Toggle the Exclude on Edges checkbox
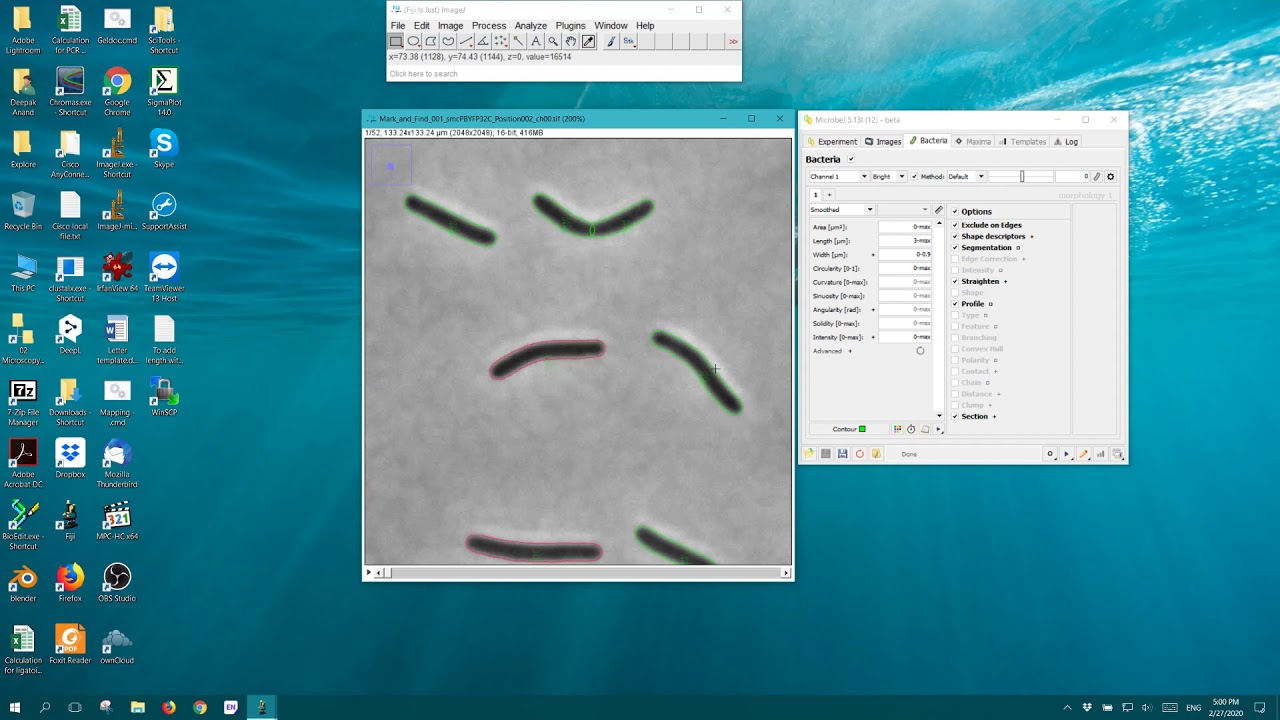The width and height of the screenshot is (1280, 720). 955,225
